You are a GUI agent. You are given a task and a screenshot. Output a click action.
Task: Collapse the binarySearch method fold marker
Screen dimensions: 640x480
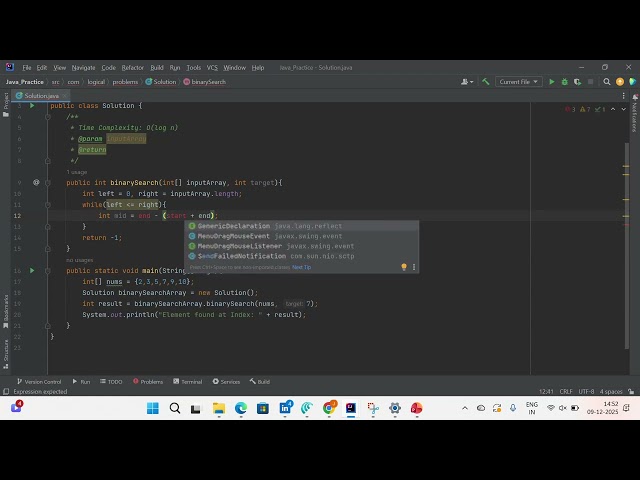48,183
